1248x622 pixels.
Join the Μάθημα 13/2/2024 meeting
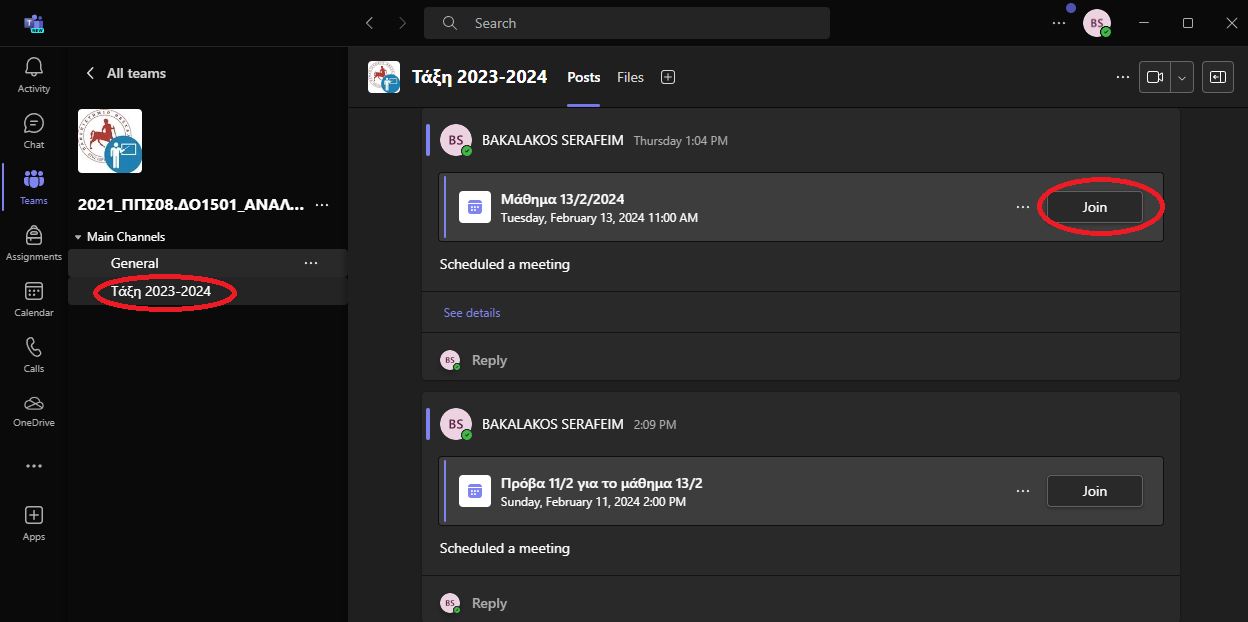1094,207
